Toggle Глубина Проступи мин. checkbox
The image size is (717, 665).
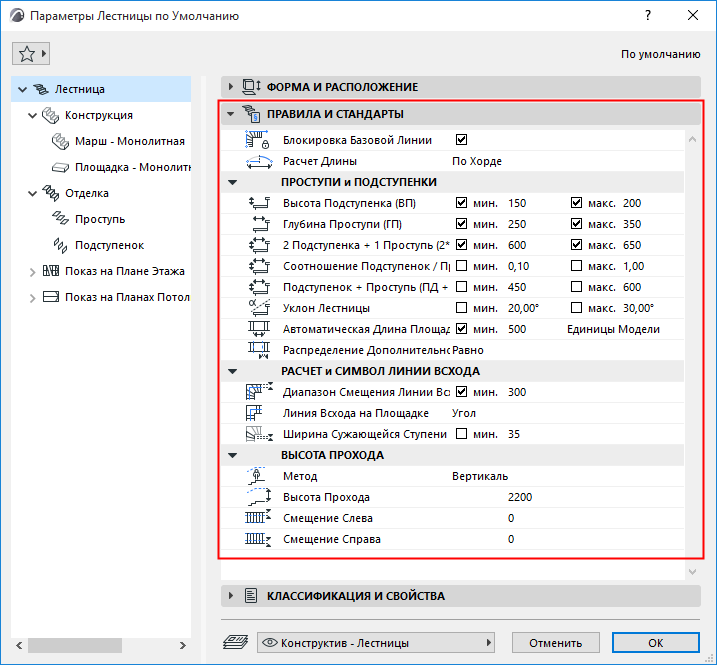click(x=461, y=224)
